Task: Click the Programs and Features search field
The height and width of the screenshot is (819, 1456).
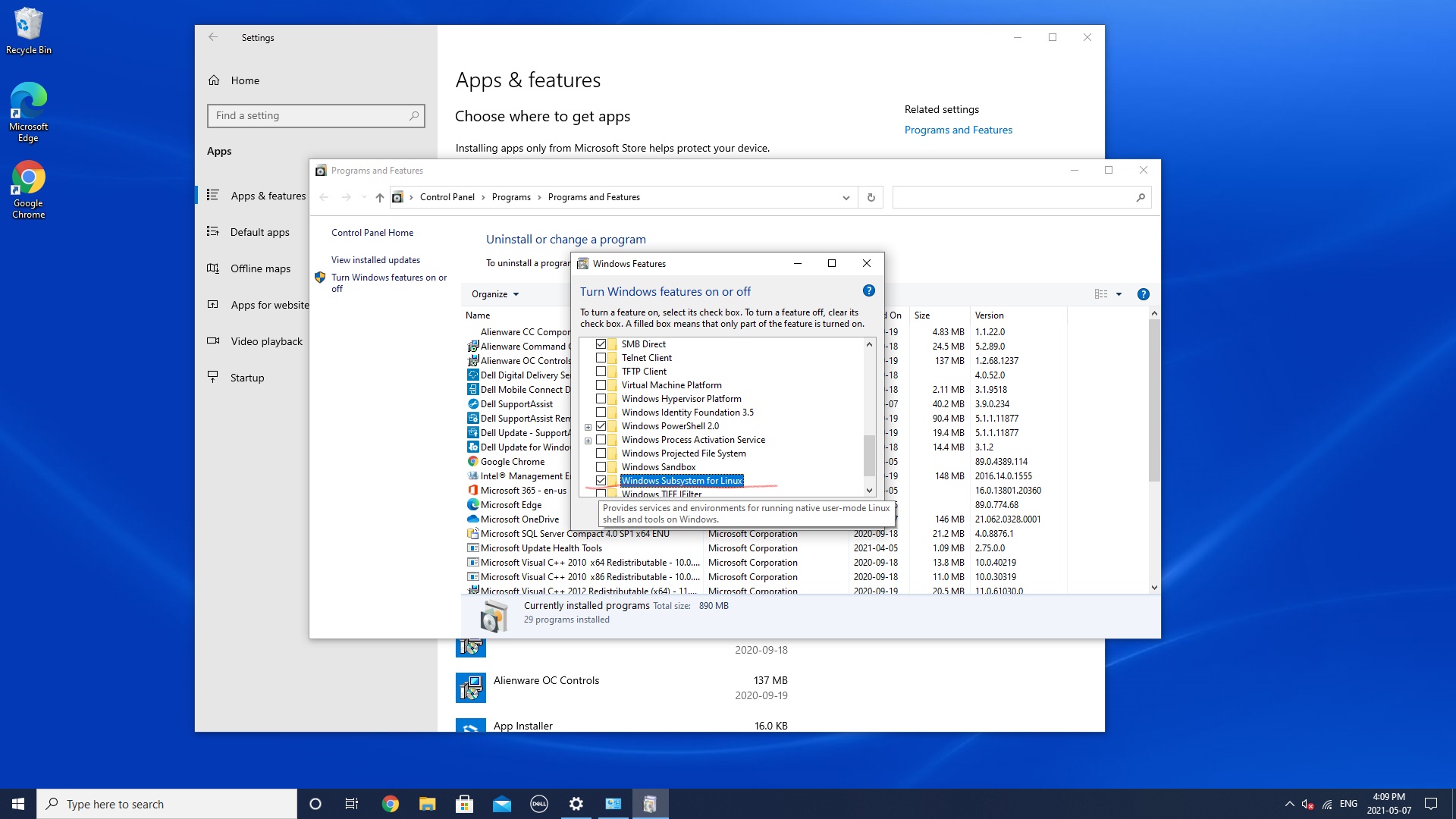Action: [1021, 197]
